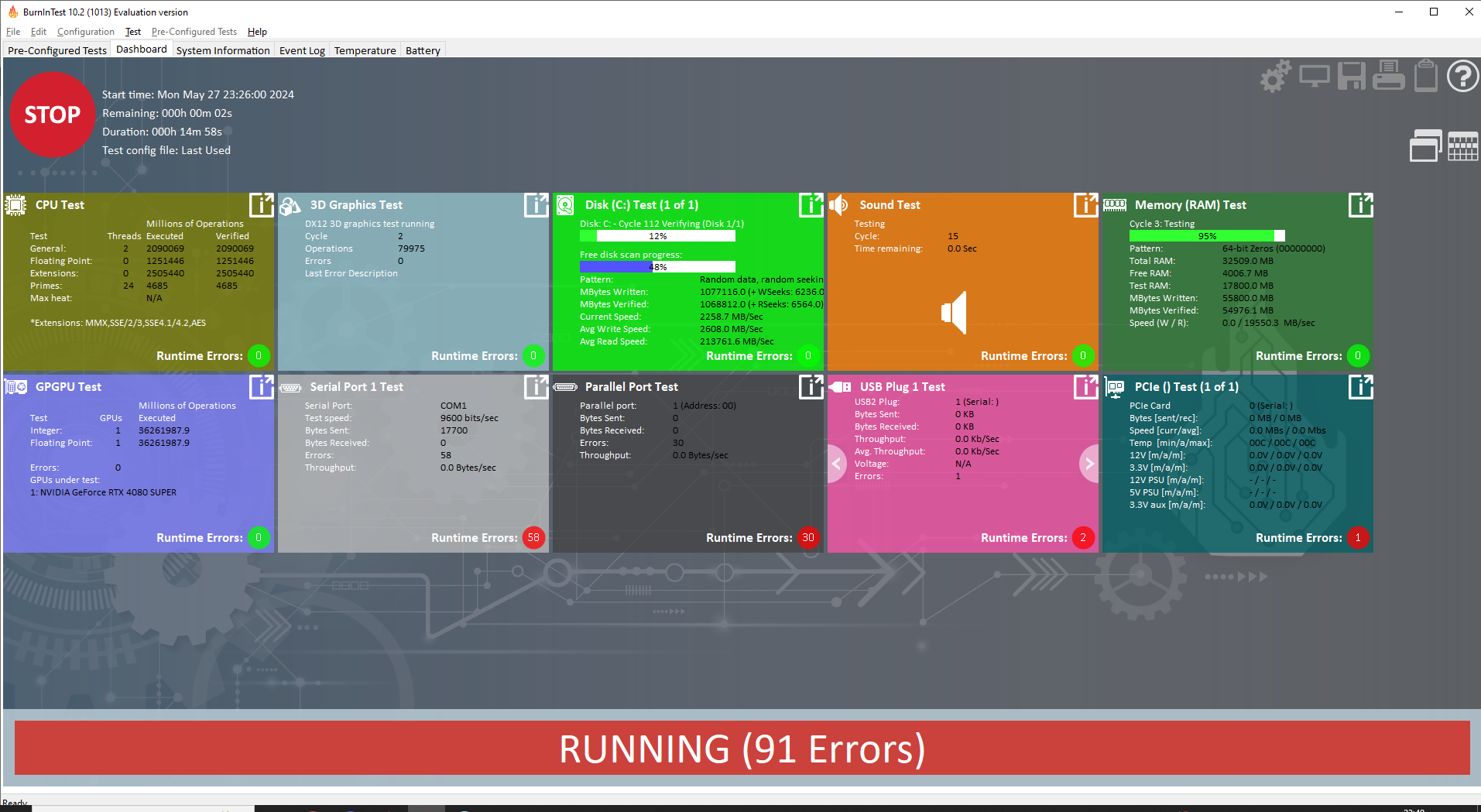This screenshot has height=812, width=1481.
Task: Open the Configuration menu
Action: tap(86, 32)
